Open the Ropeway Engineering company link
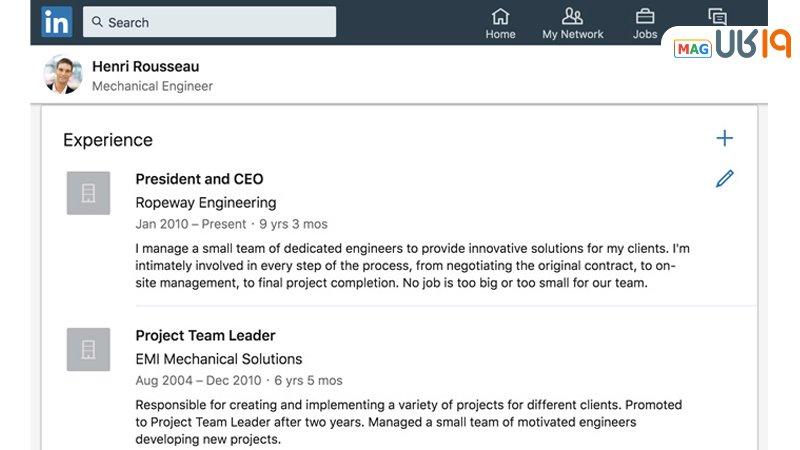The height and width of the screenshot is (450, 800). coord(205,202)
